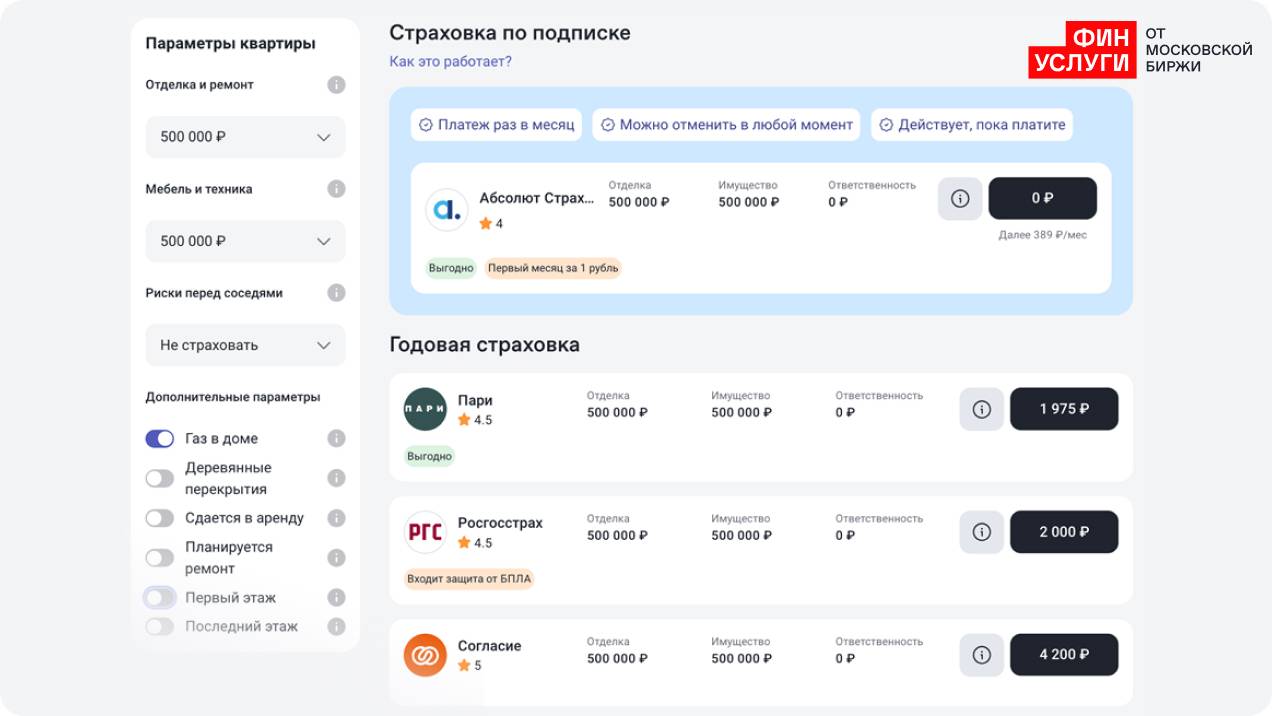The width and height of the screenshot is (1272, 716).
Task: Click info icon beside Мебель и техника
Action: (x=336, y=189)
